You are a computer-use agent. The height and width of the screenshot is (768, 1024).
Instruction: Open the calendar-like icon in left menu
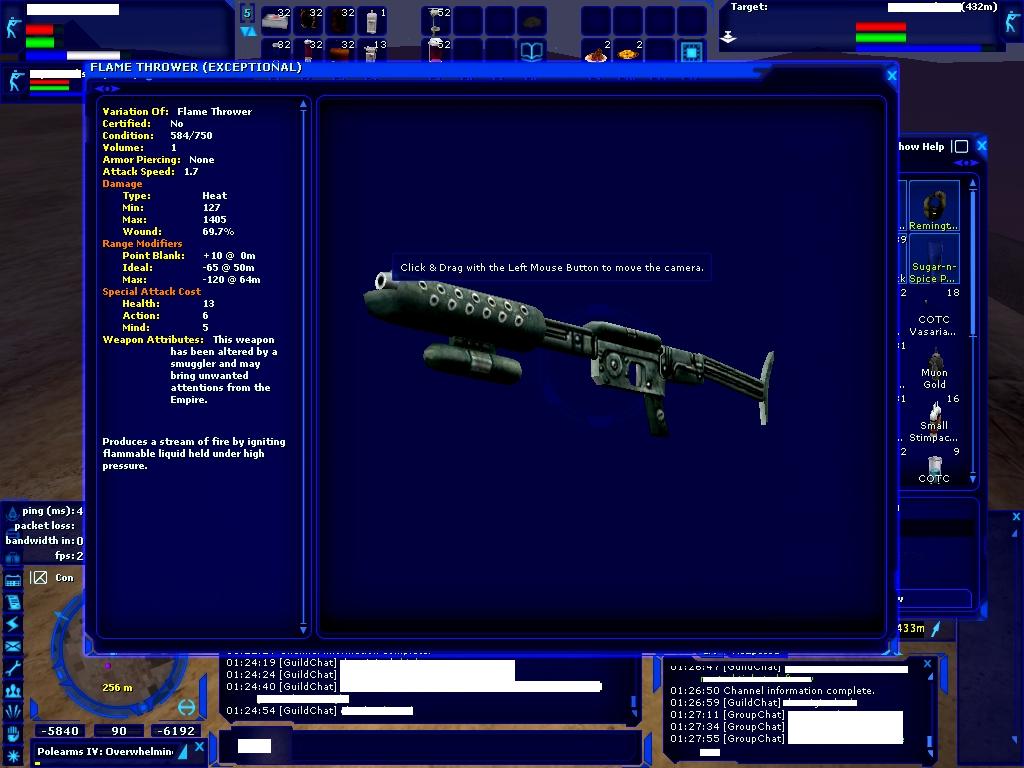tap(12, 581)
